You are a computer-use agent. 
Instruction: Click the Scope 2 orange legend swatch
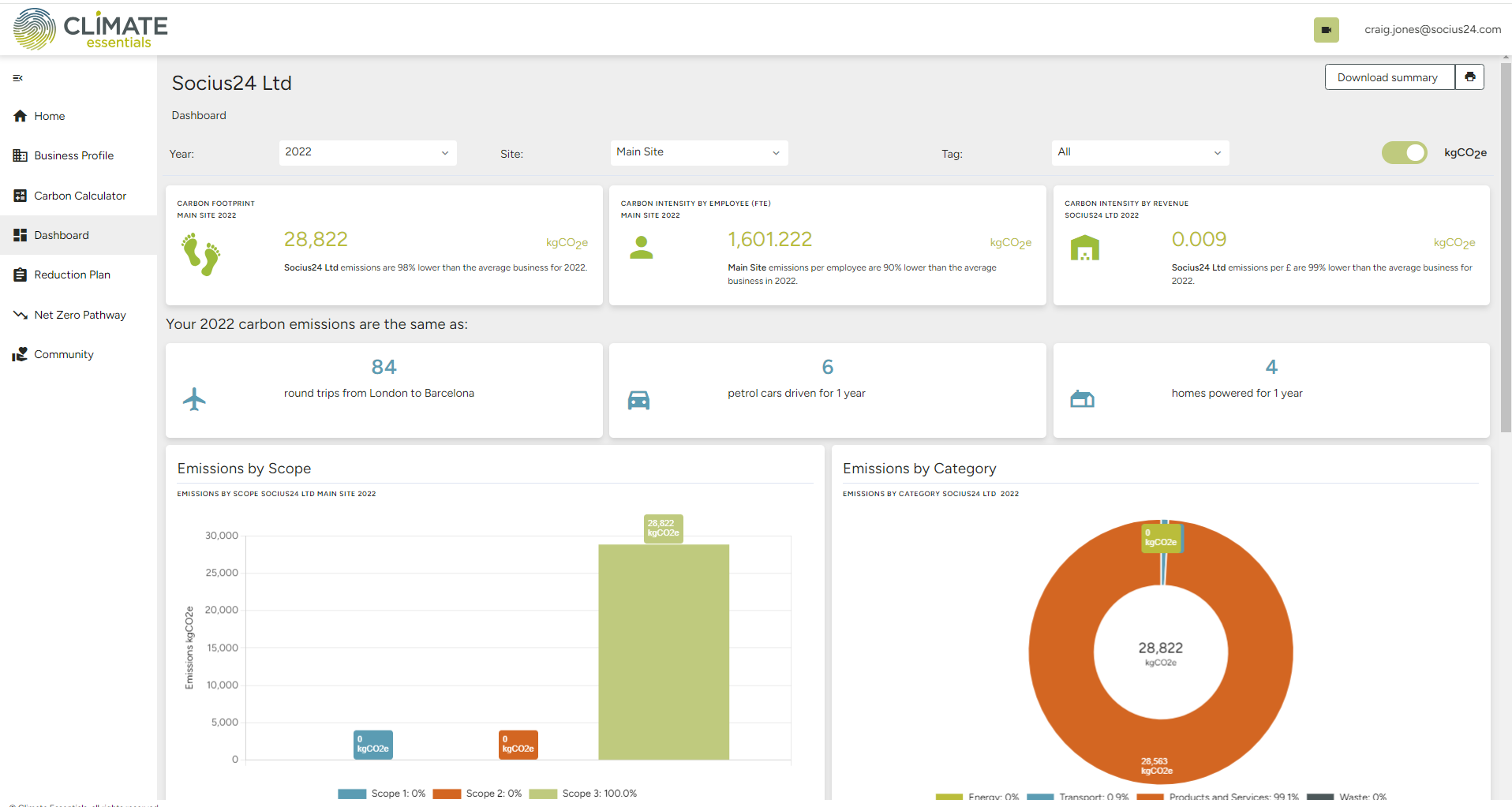pyautogui.click(x=447, y=794)
